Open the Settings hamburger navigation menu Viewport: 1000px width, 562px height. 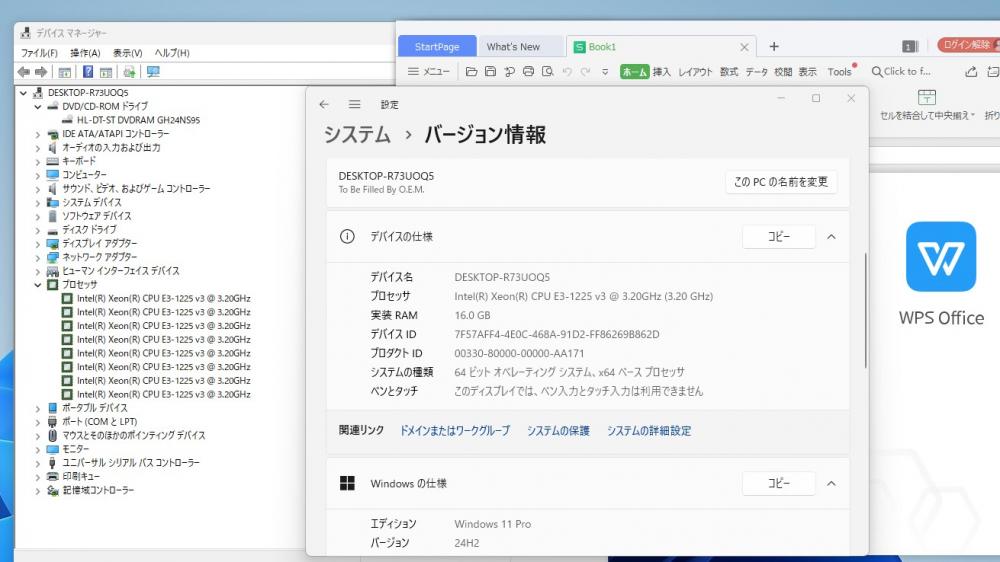click(355, 104)
